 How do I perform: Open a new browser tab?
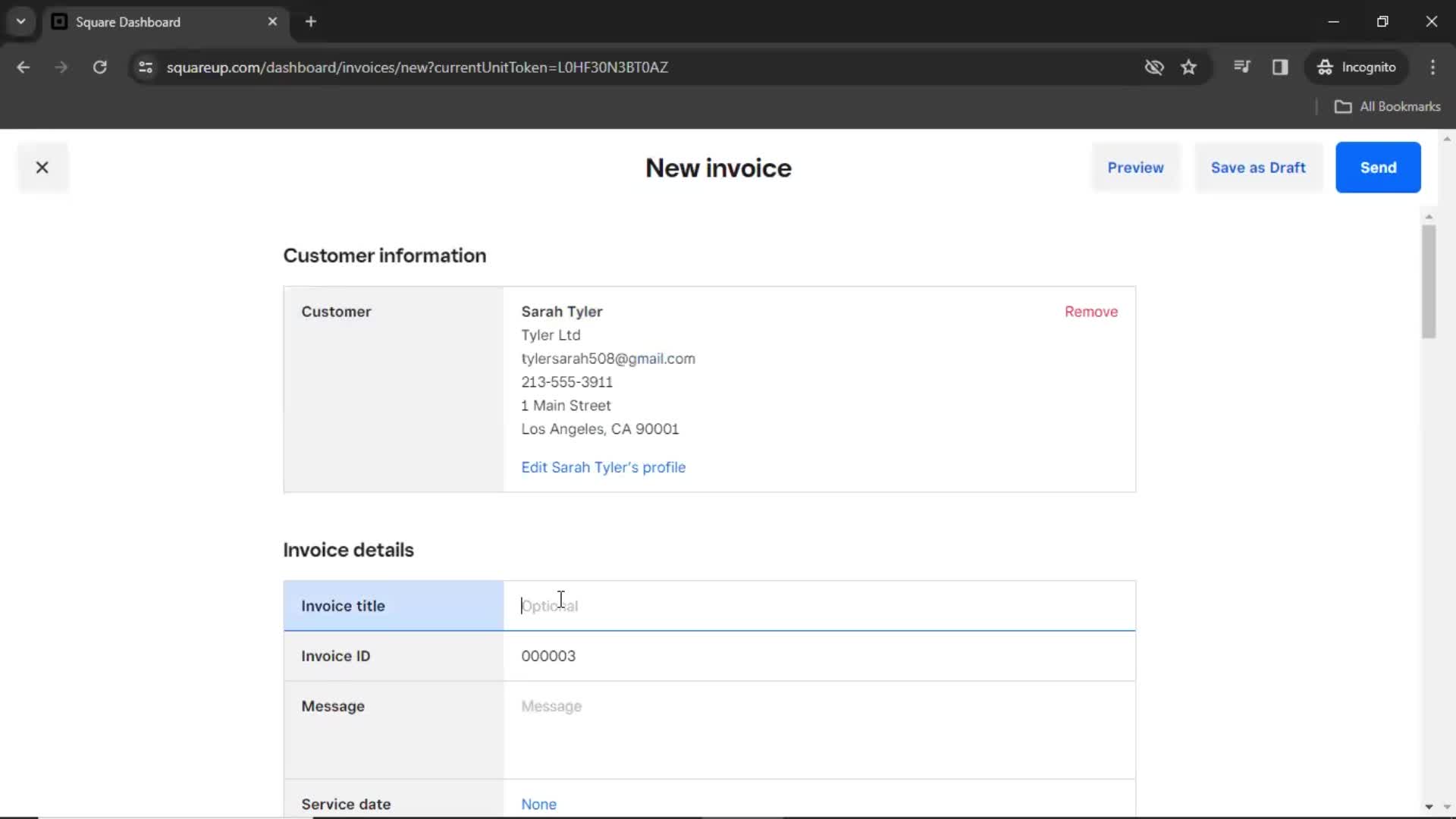[310, 22]
